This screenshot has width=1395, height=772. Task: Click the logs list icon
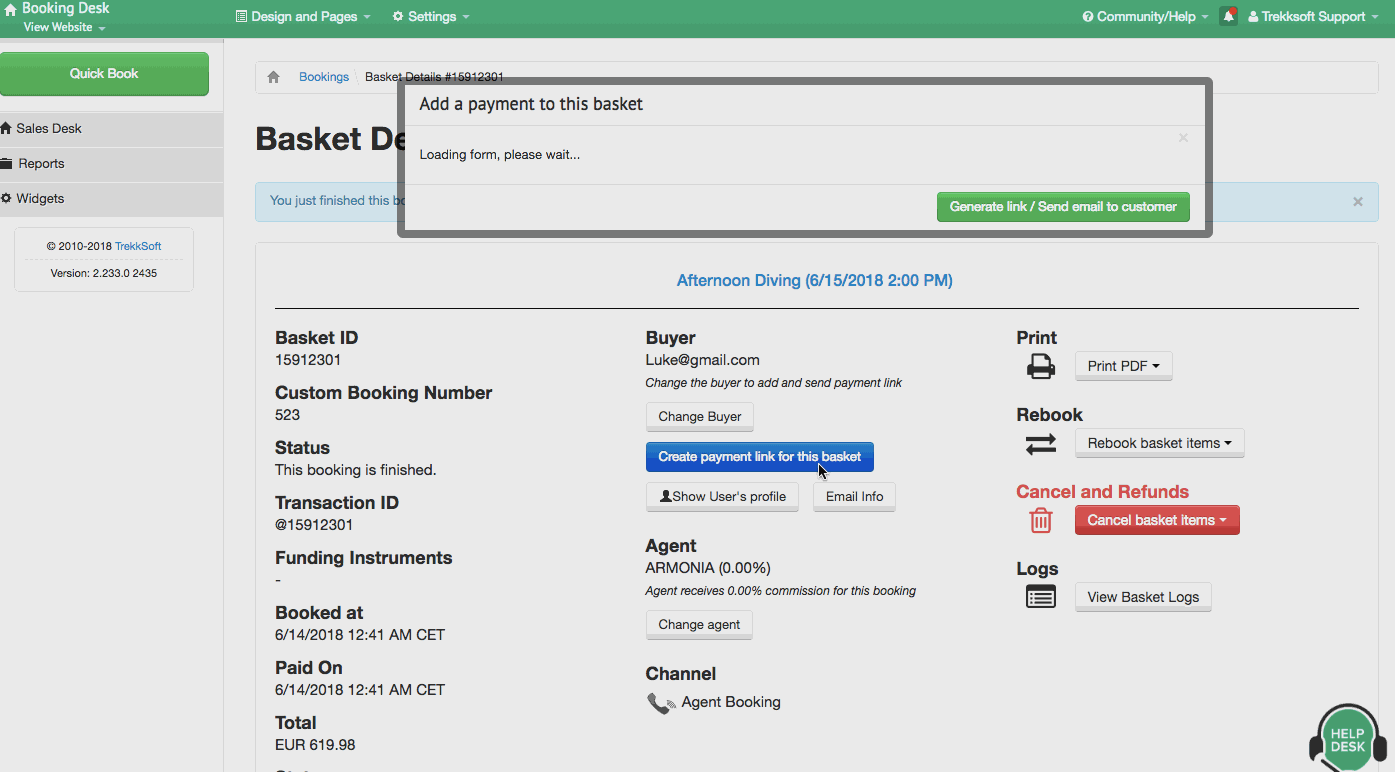(x=1040, y=597)
